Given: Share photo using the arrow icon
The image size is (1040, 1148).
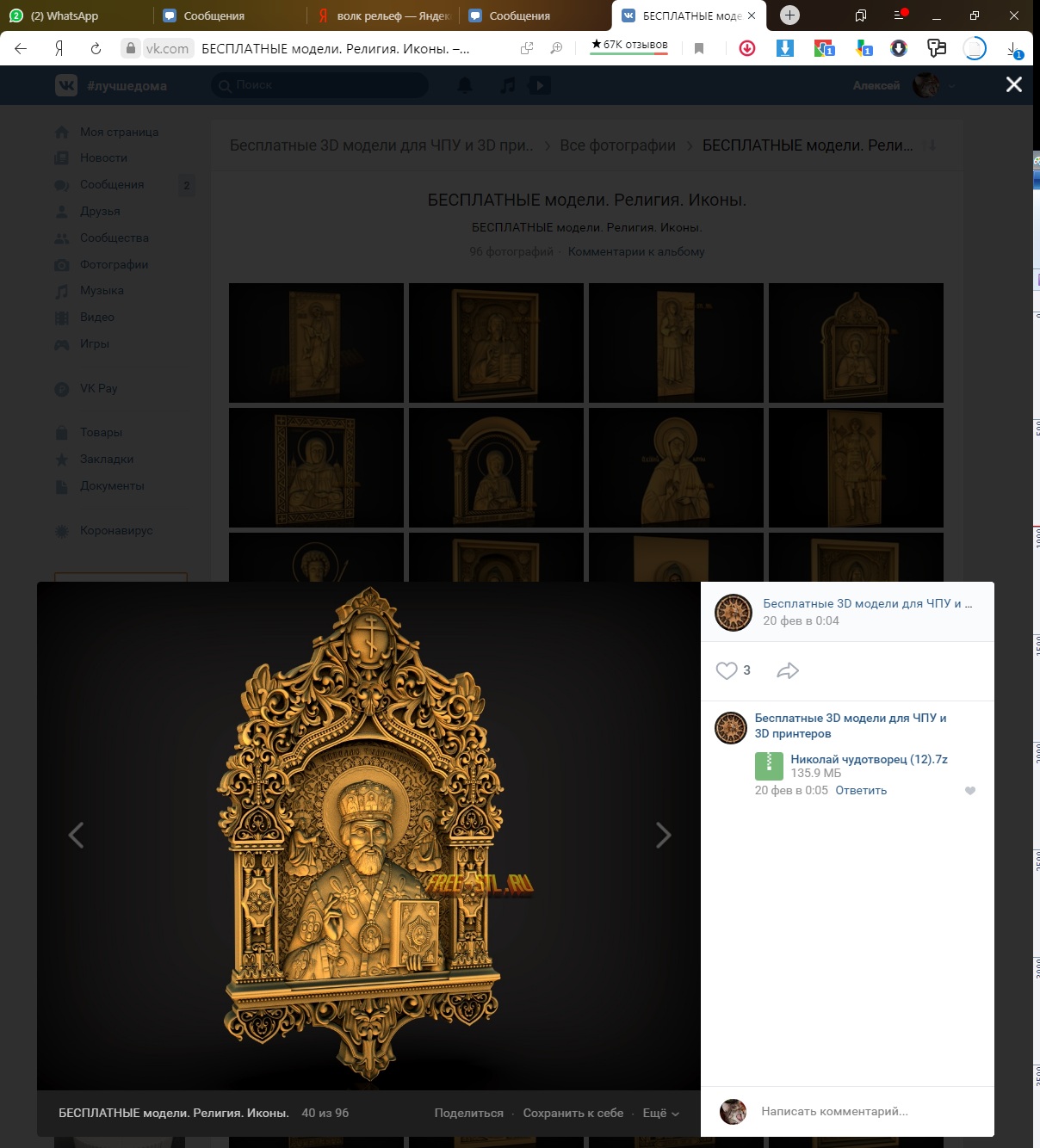Looking at the screenshot, I should (788, 670).
